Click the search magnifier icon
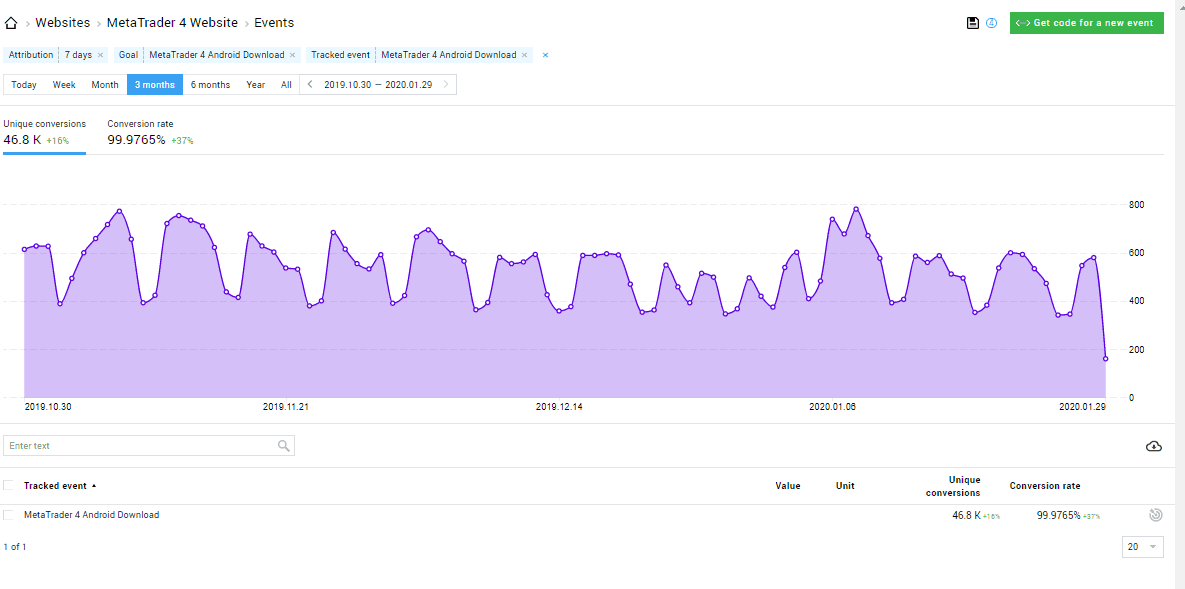 283,446
